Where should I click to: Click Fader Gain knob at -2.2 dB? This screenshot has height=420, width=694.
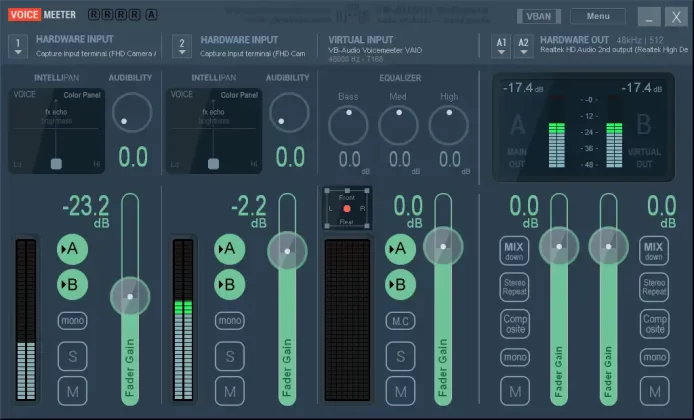[x=287, y=251]
